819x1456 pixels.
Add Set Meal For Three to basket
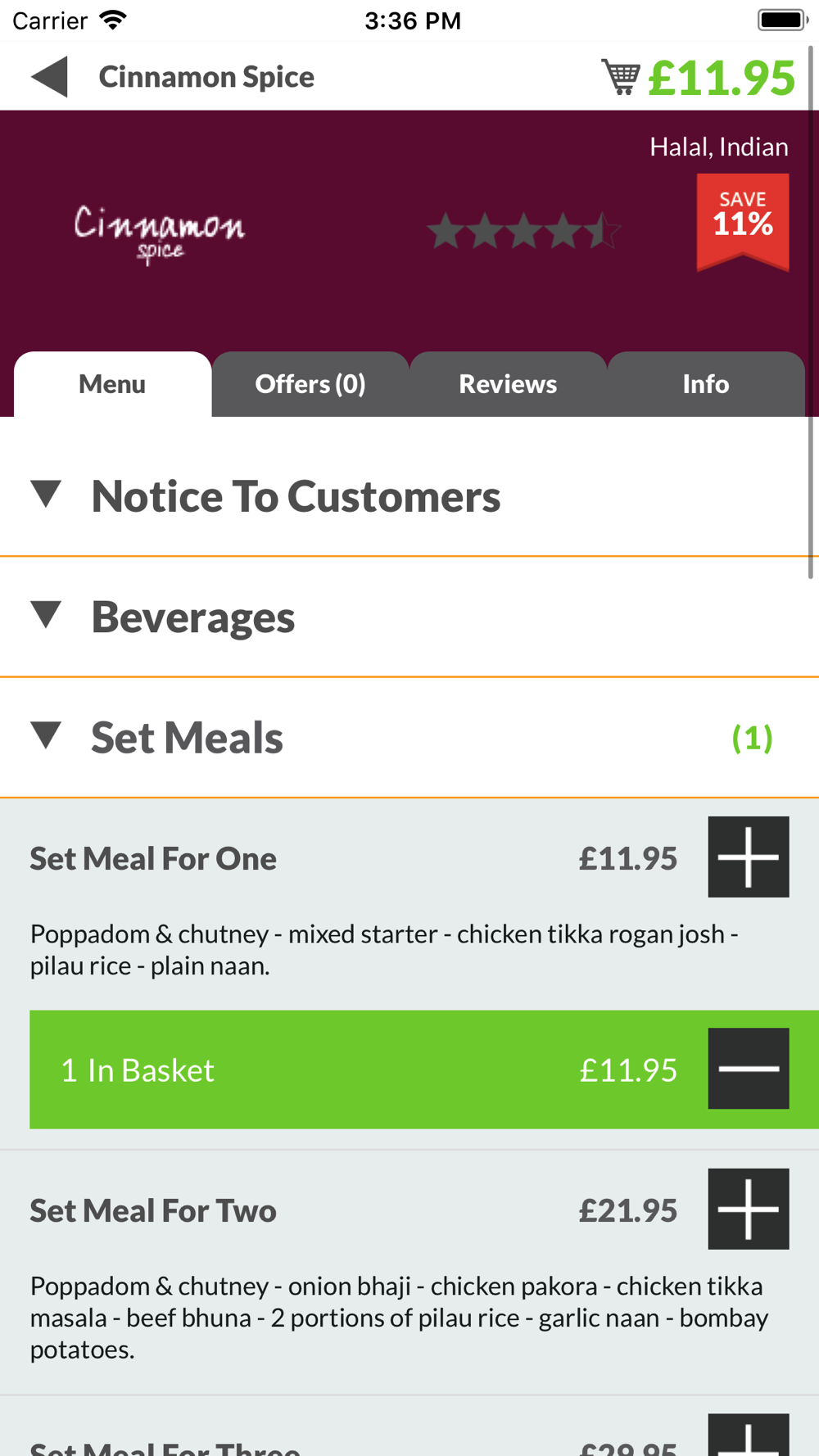pos(748,1436)
